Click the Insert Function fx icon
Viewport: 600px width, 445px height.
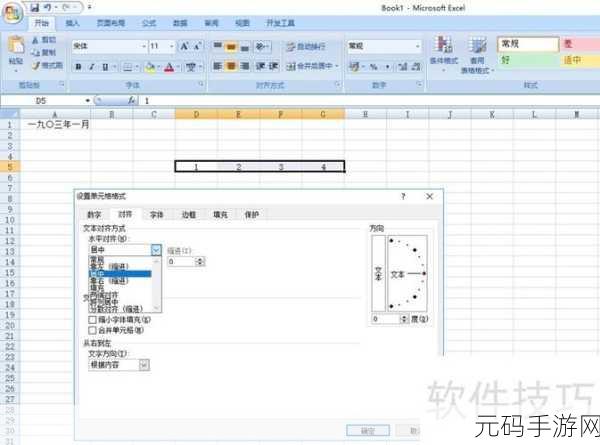coord(132,100)
